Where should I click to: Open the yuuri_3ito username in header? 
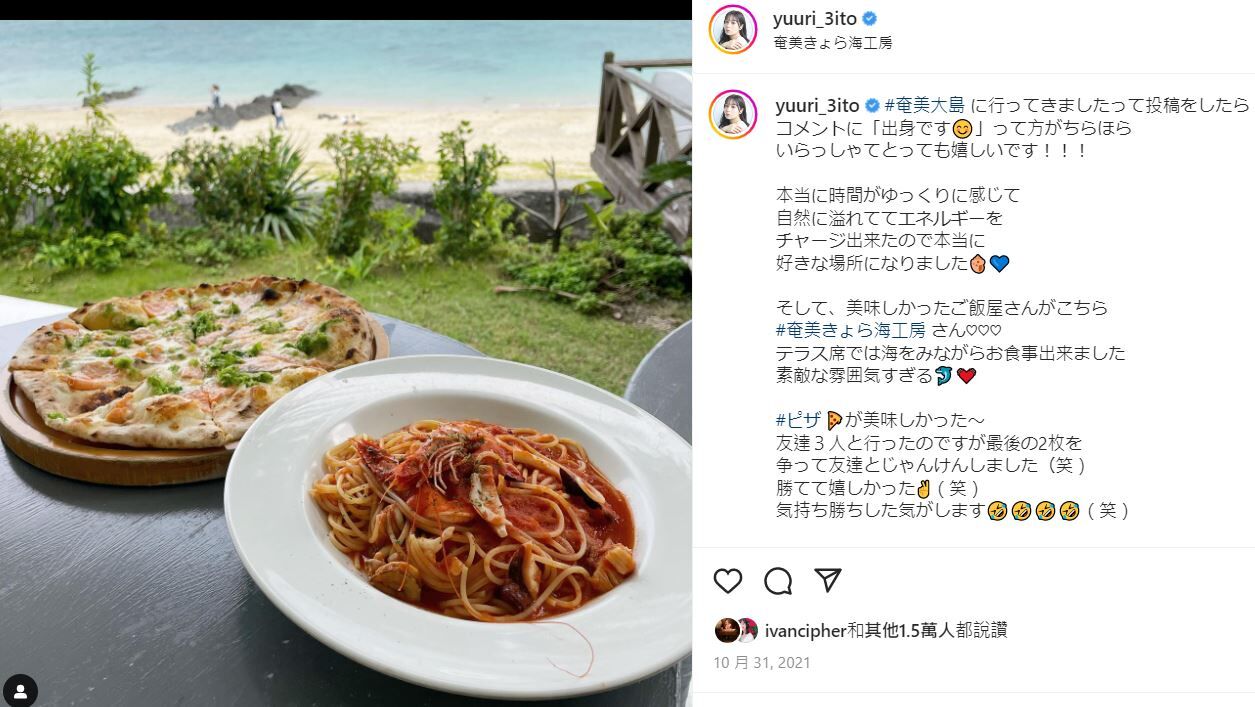(x=816, y=19)
